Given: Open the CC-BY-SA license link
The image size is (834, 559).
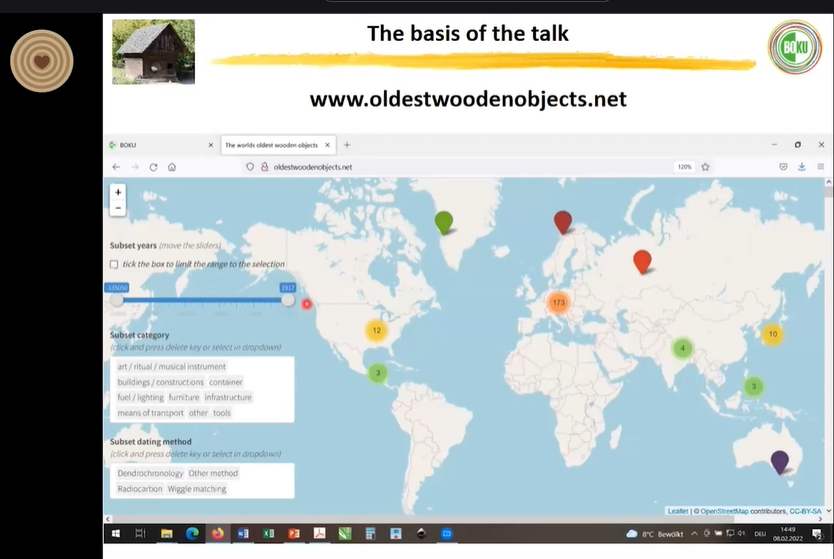Looking at the screenshot, I should [x=805, y=511].
